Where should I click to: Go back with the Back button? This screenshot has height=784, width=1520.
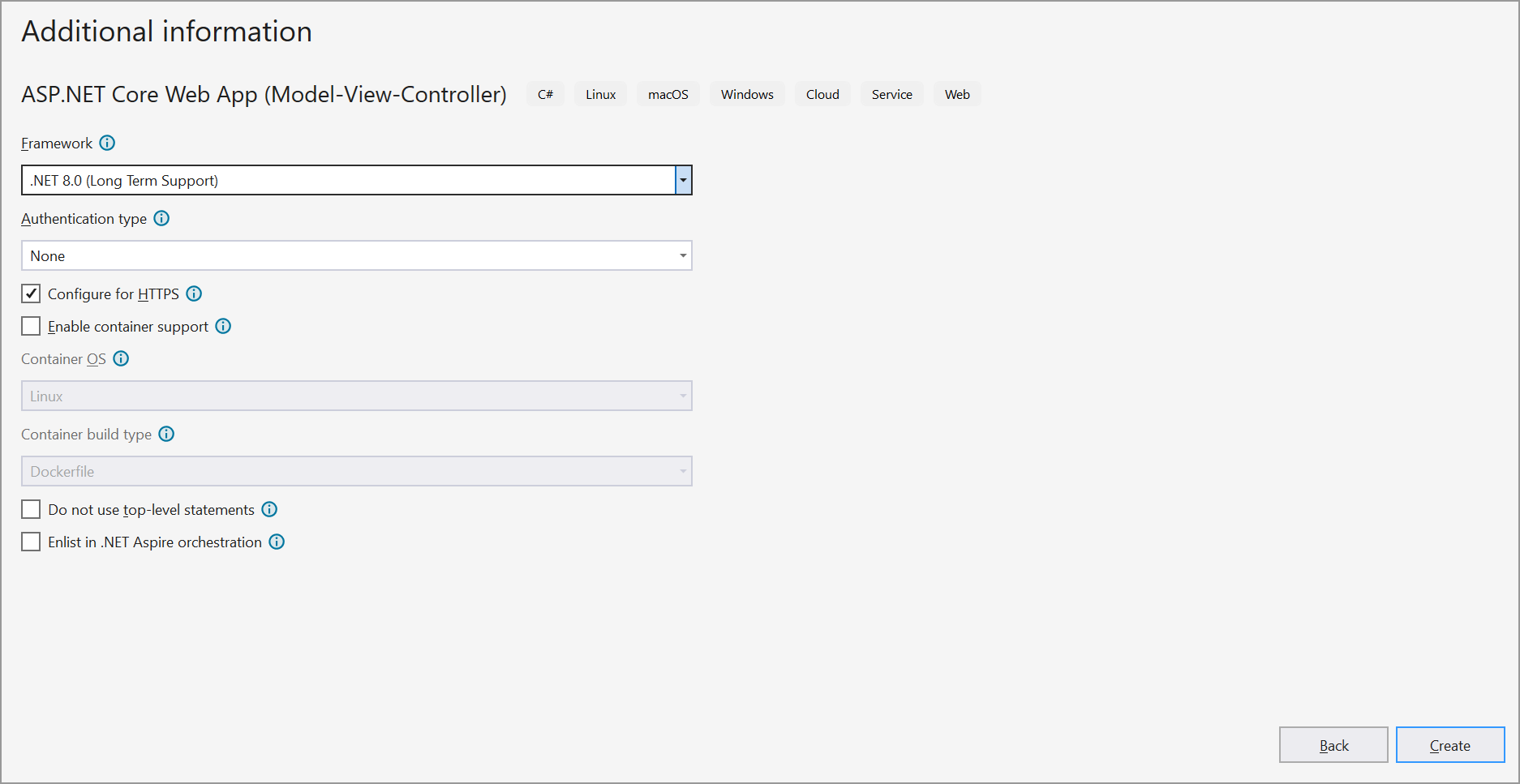[x=1333, y=745]
